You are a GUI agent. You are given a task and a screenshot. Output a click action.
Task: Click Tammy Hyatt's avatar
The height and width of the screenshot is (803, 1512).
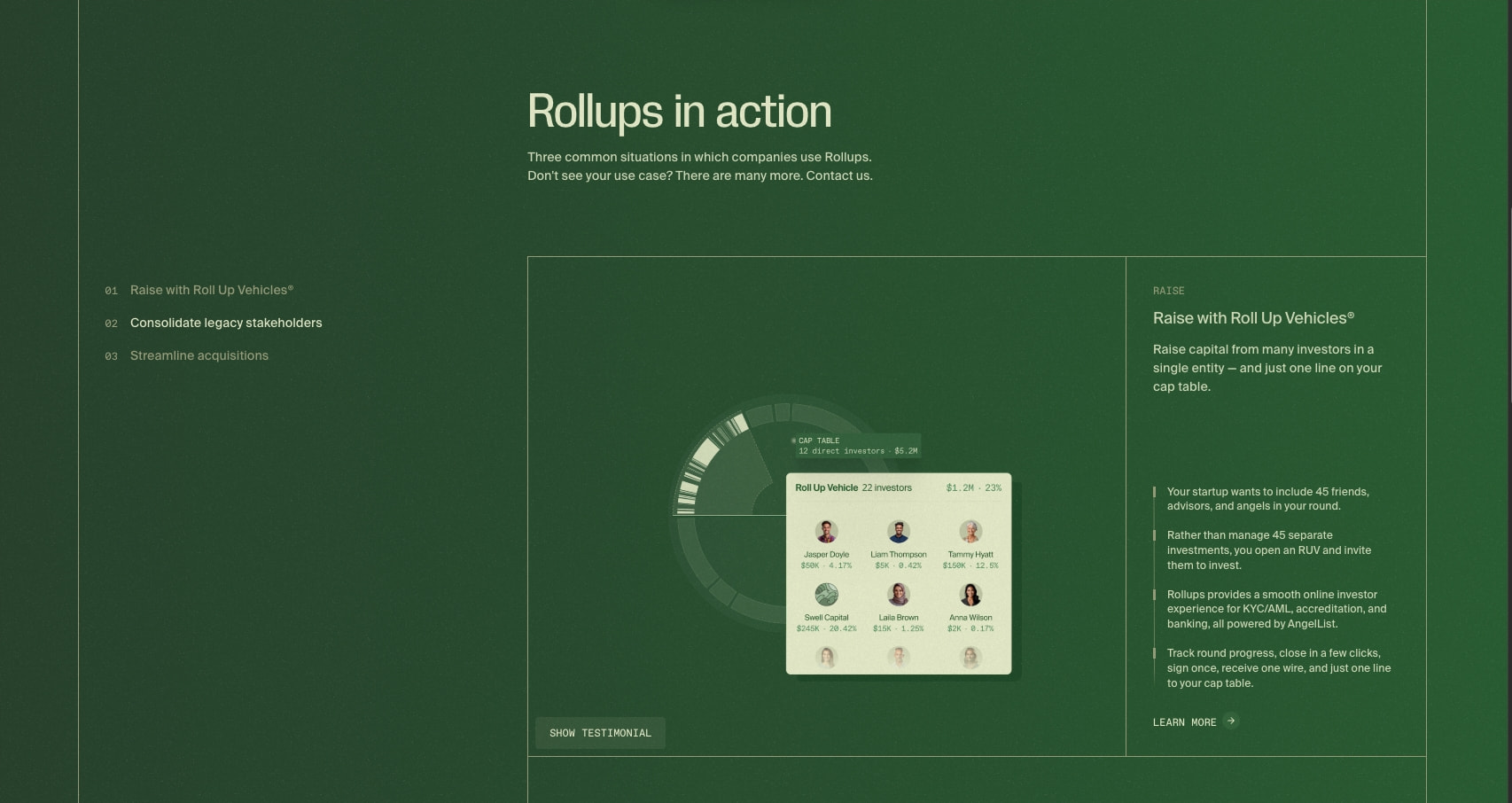970,532
